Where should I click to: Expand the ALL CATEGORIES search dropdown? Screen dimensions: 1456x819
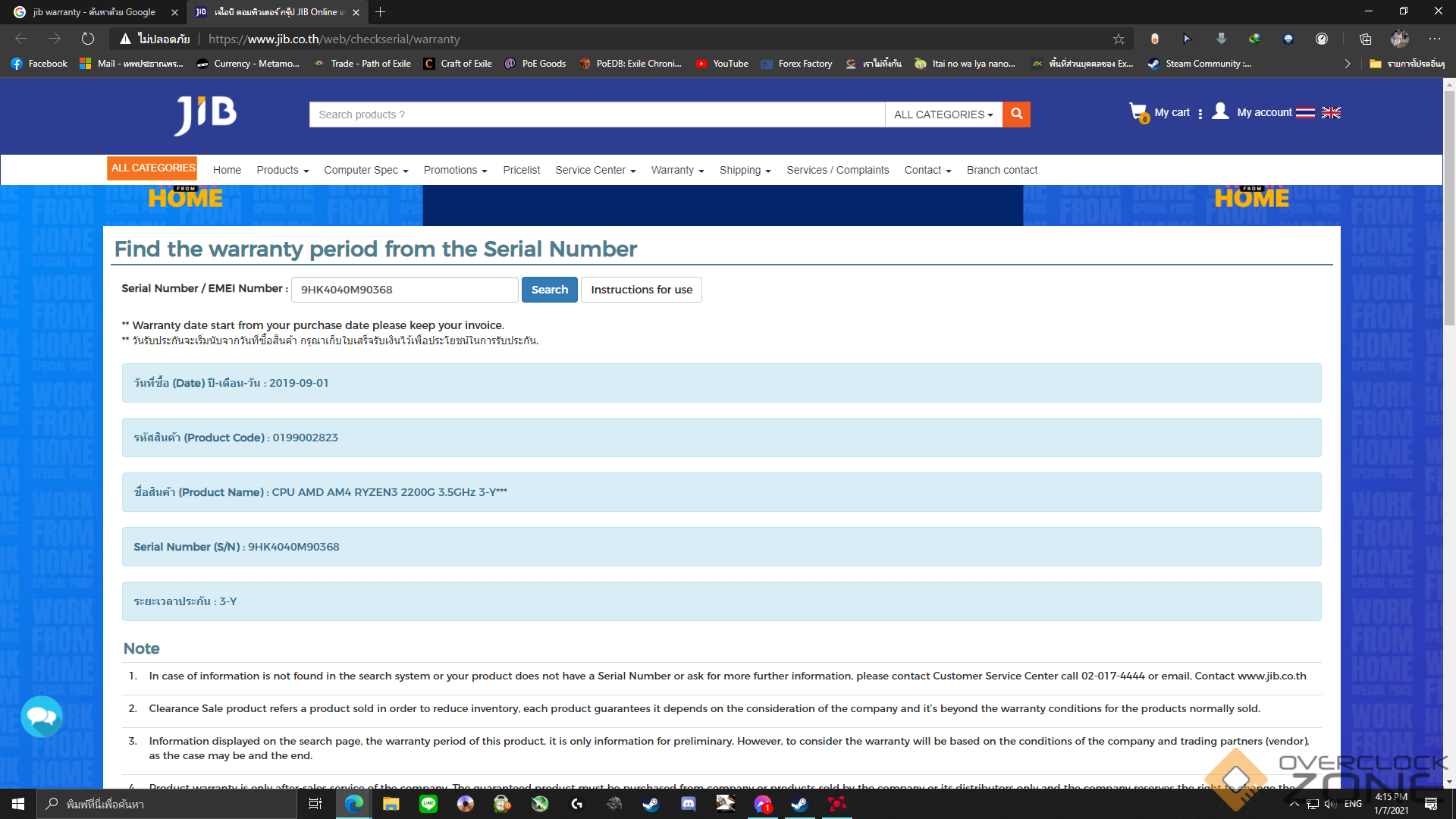pos(943,115)
